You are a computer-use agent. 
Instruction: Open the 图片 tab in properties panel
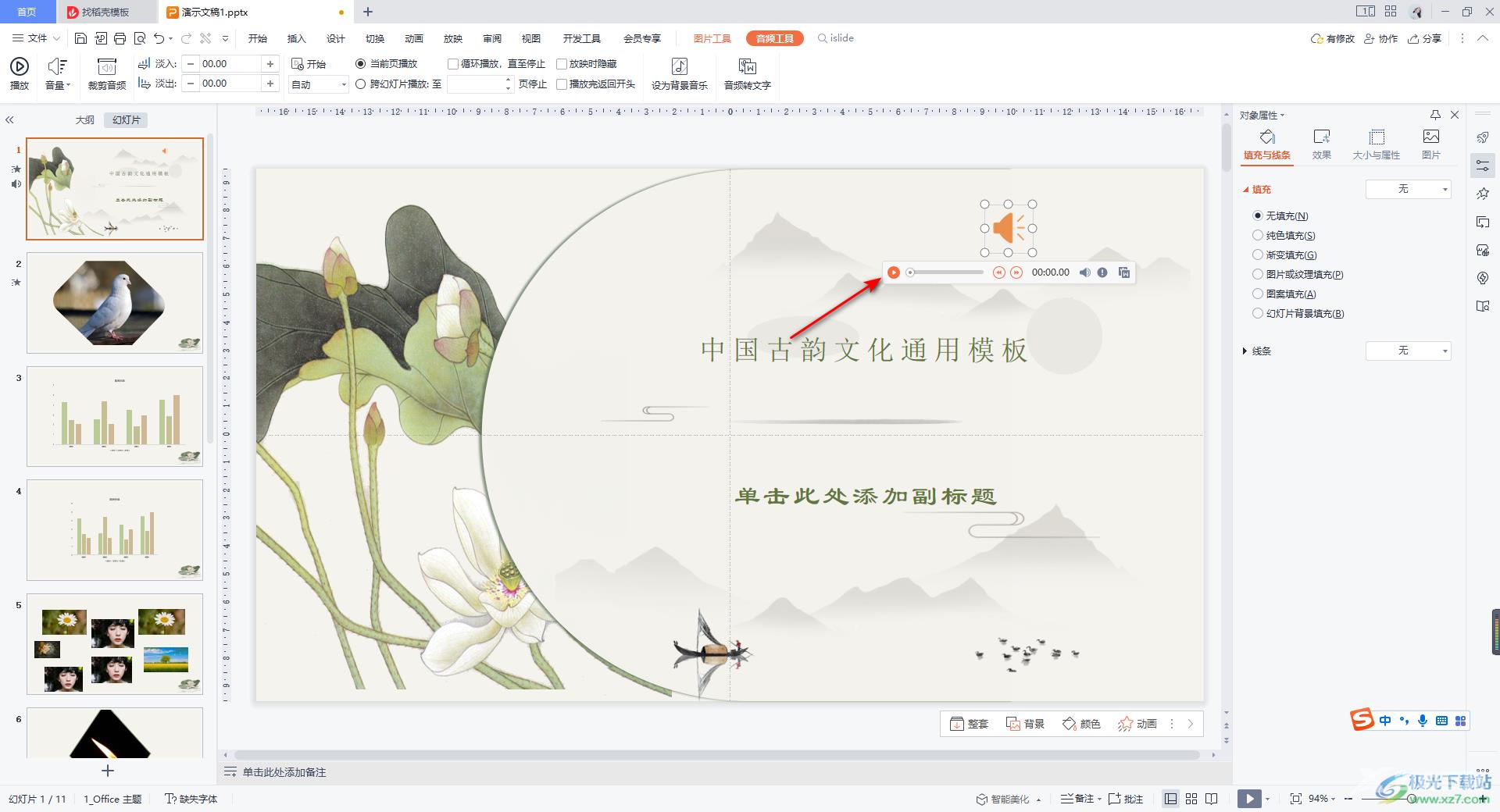click(1431, 145)
